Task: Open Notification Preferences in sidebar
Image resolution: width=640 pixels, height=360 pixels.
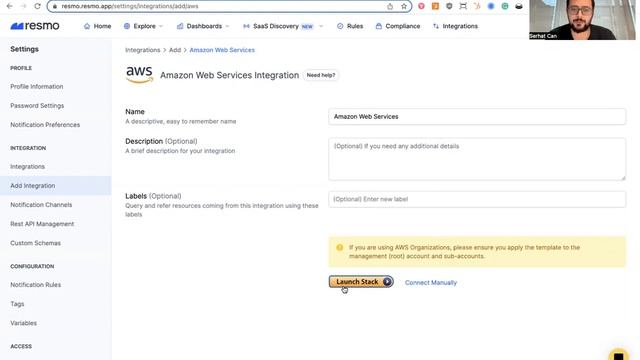Action: coord(45,125)
